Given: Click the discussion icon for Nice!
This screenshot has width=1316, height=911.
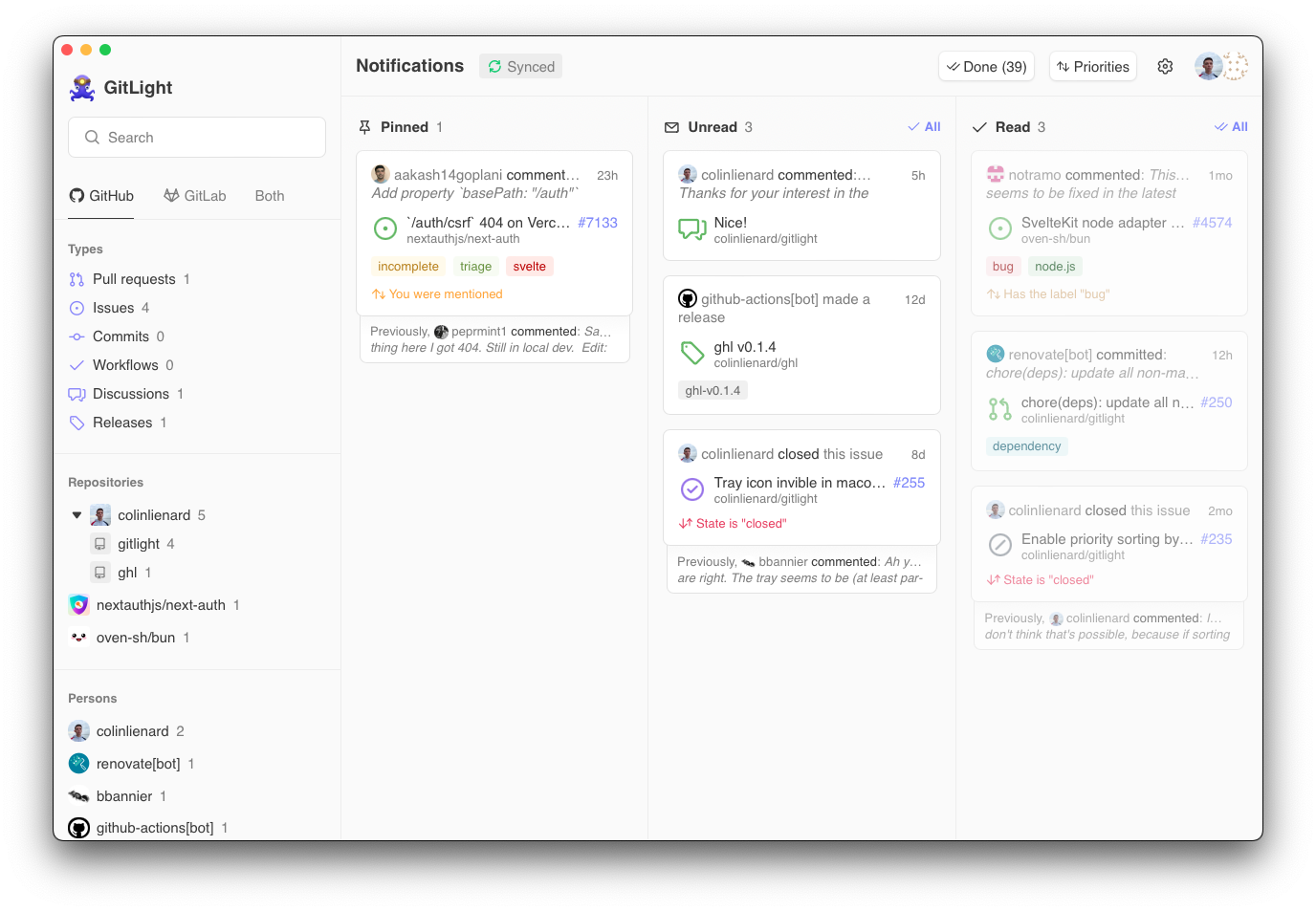Looking at the screenshot, I should tap(692, 229).
